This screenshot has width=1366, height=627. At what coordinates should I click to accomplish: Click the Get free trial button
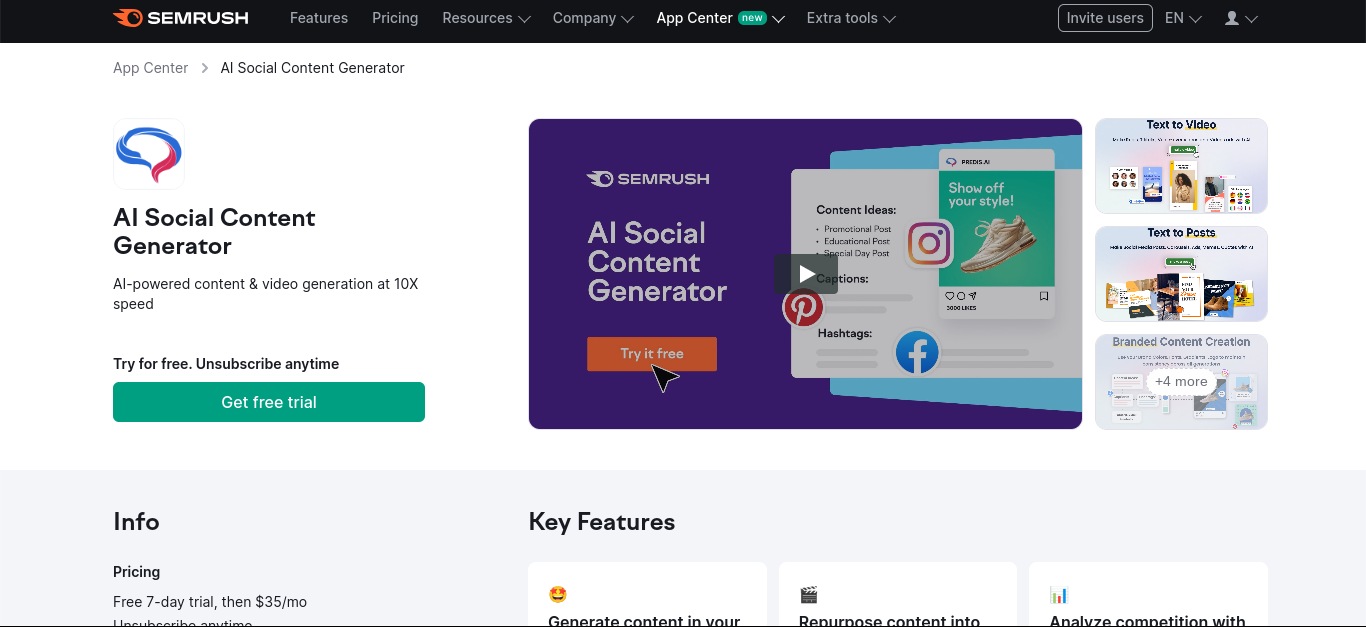(269, 402)
